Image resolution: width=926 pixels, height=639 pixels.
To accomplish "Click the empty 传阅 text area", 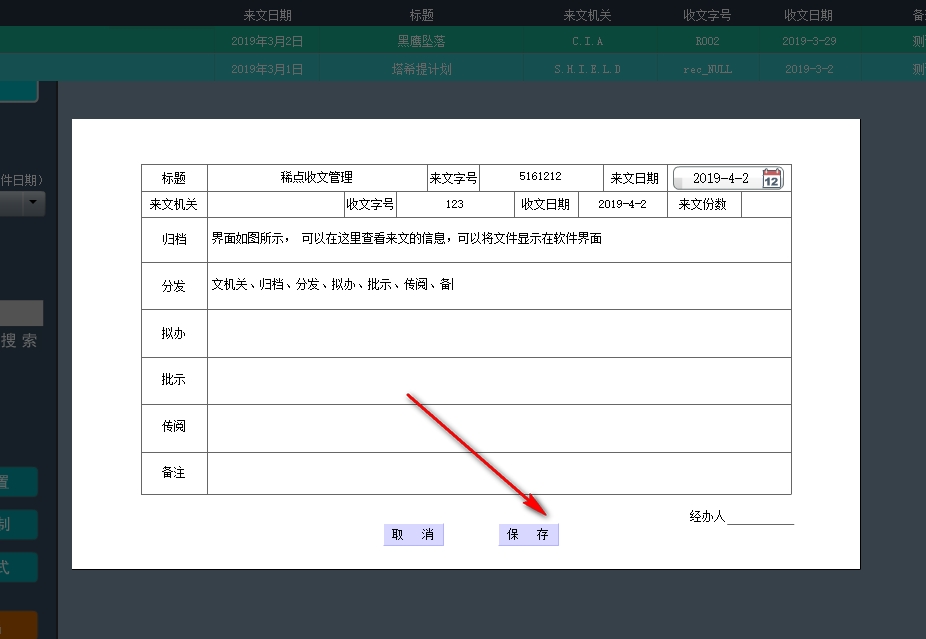I will pos(498,427).
